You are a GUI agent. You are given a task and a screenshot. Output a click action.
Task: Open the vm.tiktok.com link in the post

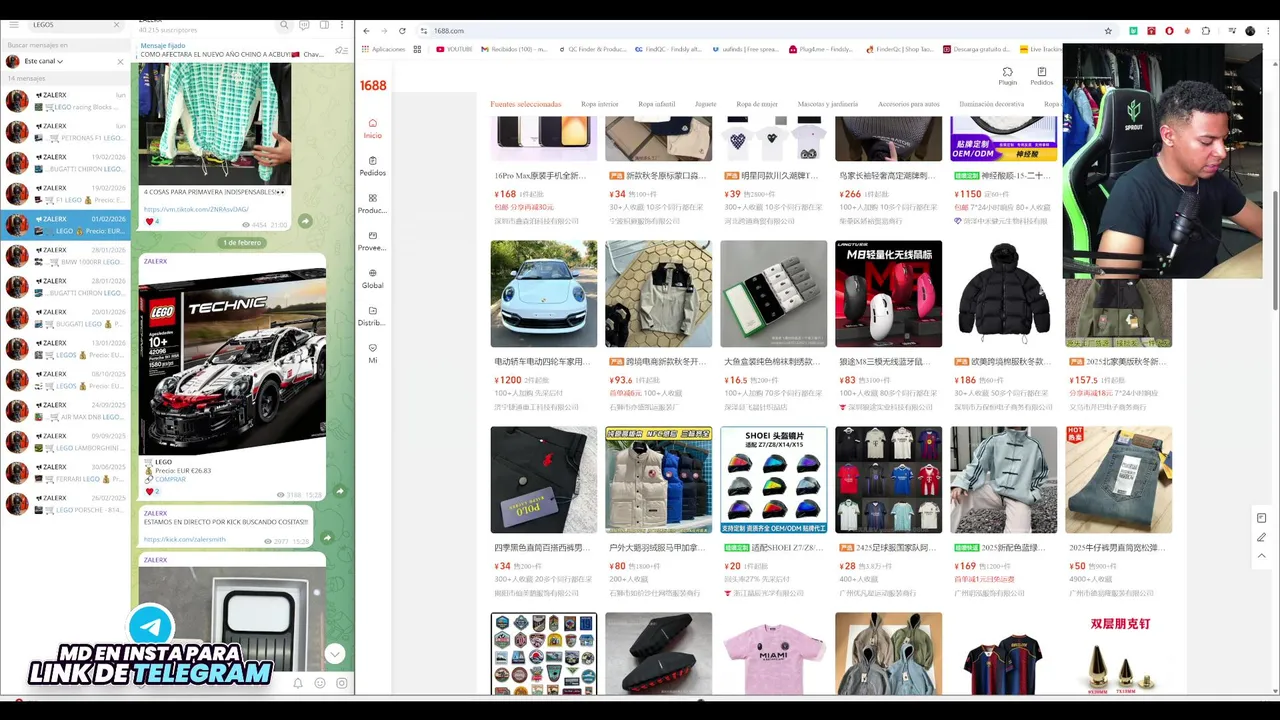coord(196,209)
